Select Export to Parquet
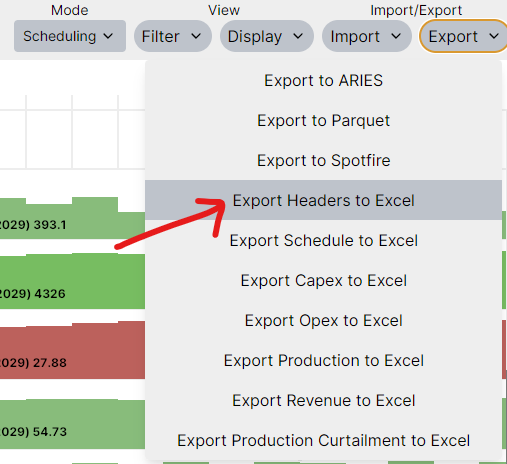Screen dimensions: 507x464 (323, 120)
